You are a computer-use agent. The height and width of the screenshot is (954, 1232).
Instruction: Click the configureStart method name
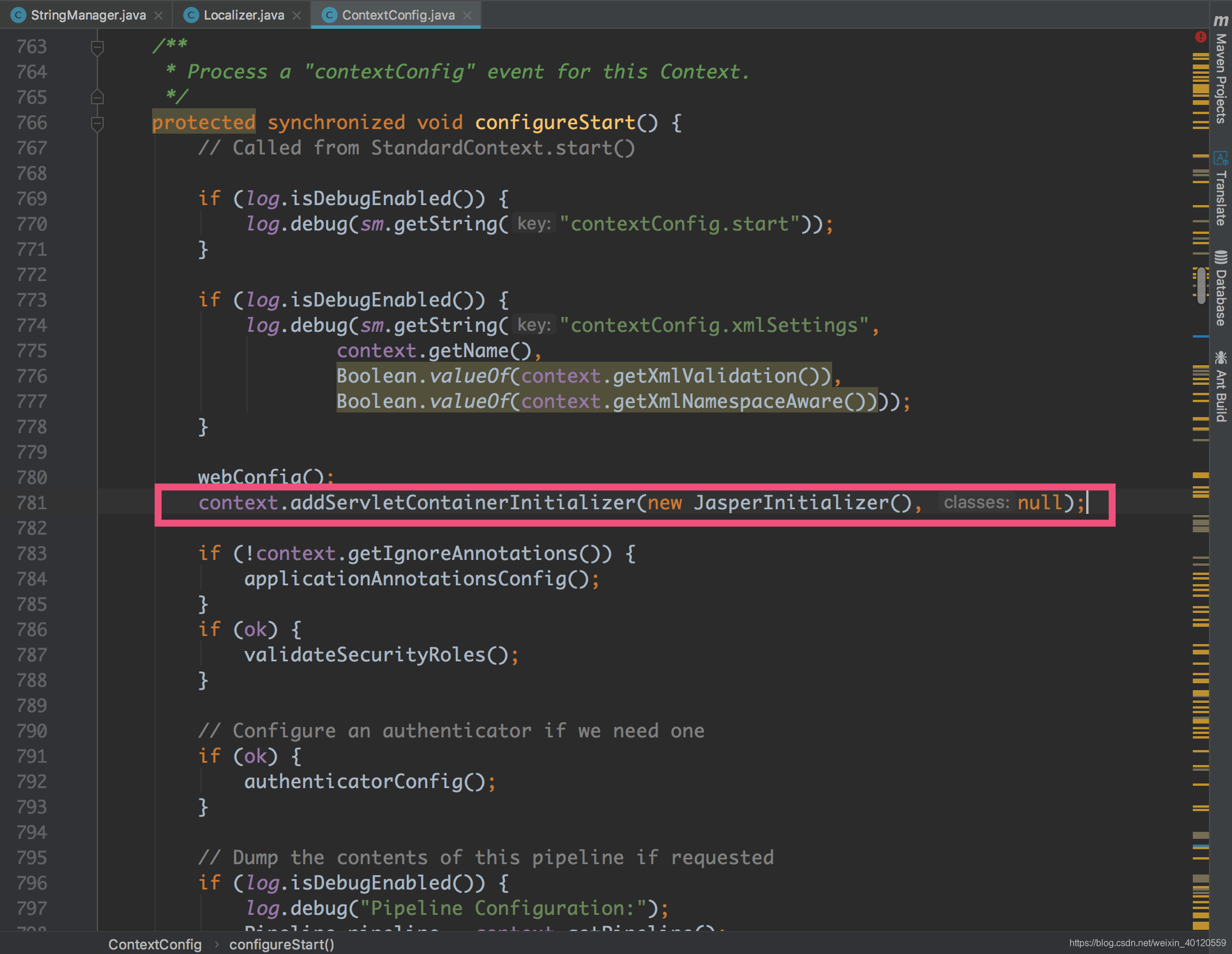(555, 122)
